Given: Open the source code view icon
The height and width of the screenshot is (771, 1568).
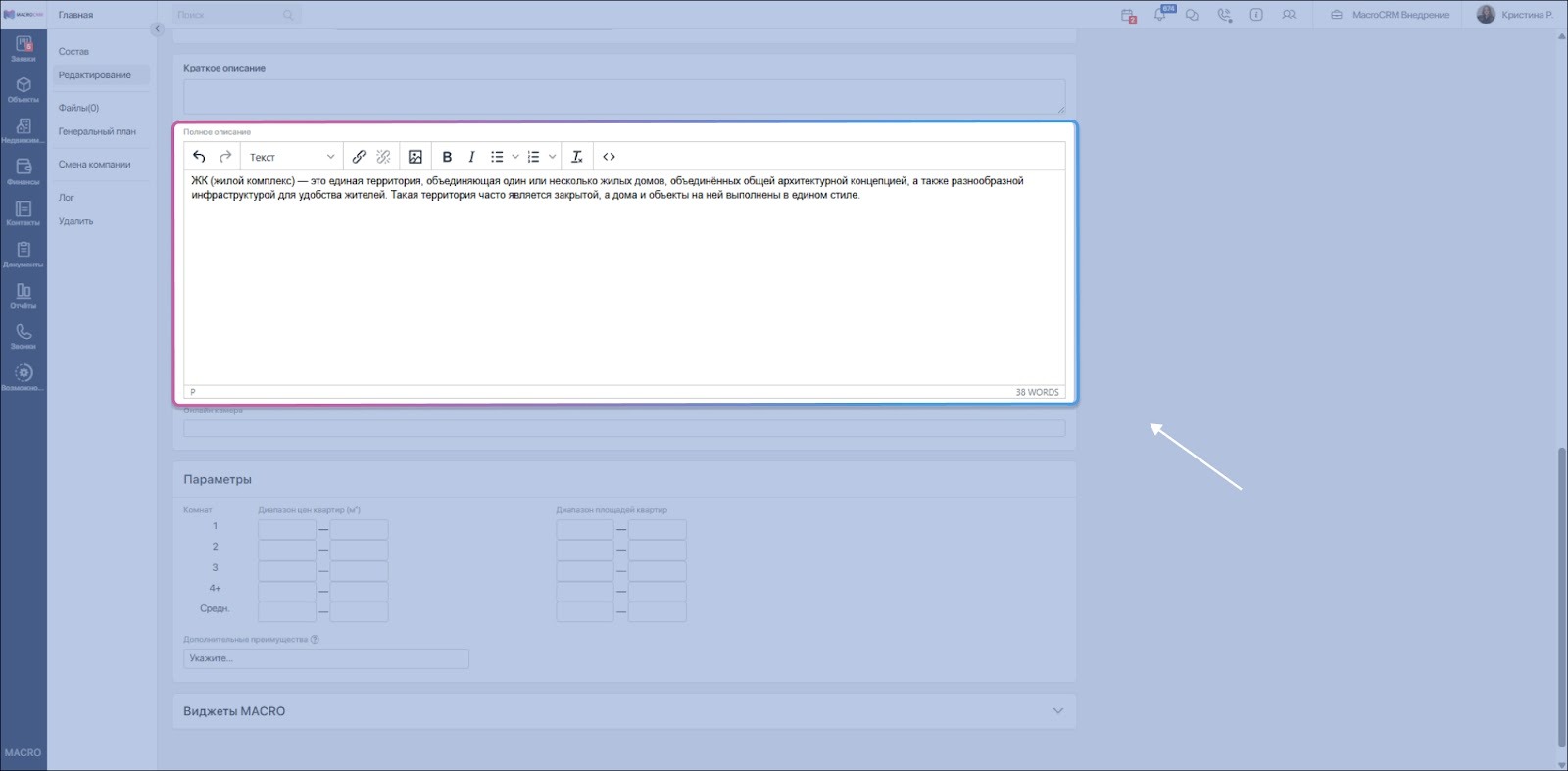Looking at the screenshot, I should click(x=609, y=157).
